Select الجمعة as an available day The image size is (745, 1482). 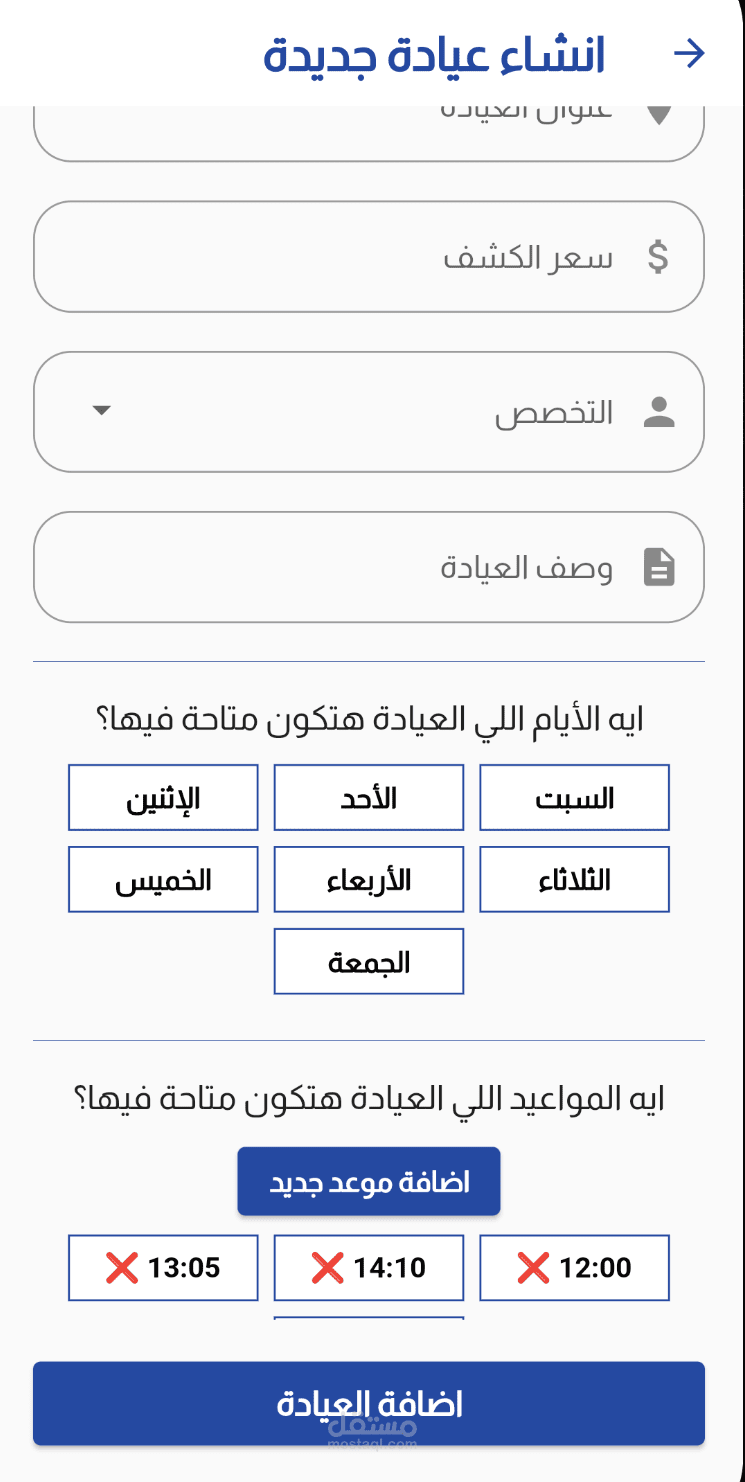click(x=369, y=962)
